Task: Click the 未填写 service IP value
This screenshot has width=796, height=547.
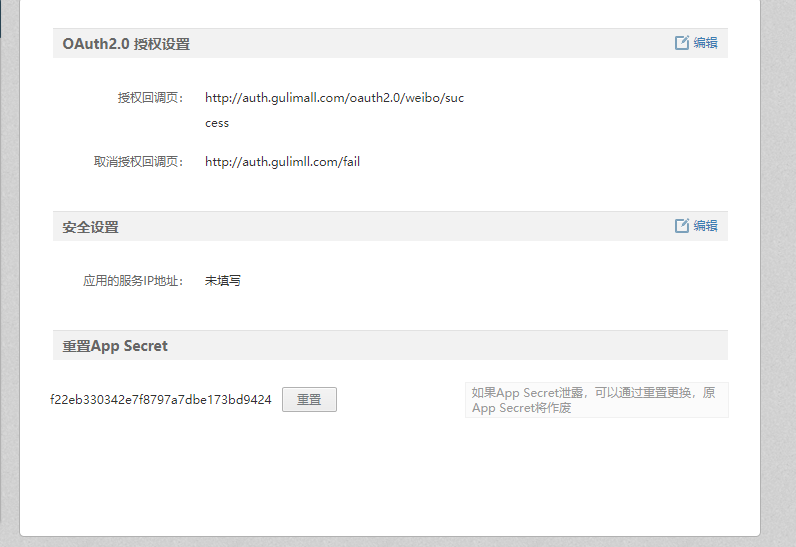Action: [222, 281]
